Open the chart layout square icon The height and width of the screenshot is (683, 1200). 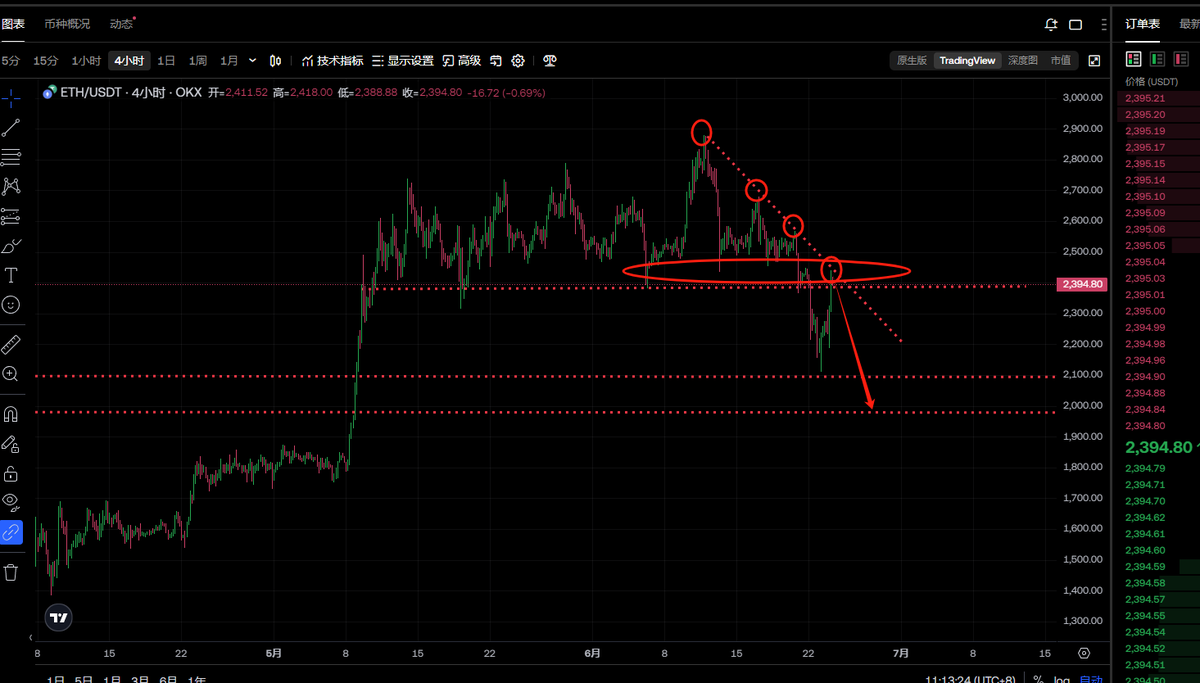tap(1076, 24)
